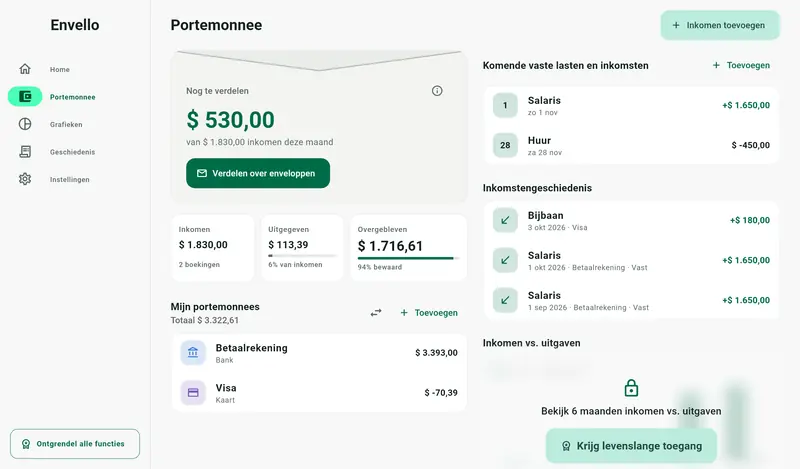
Task: Go to Grafieken menu label
Action: click(66, 125)
